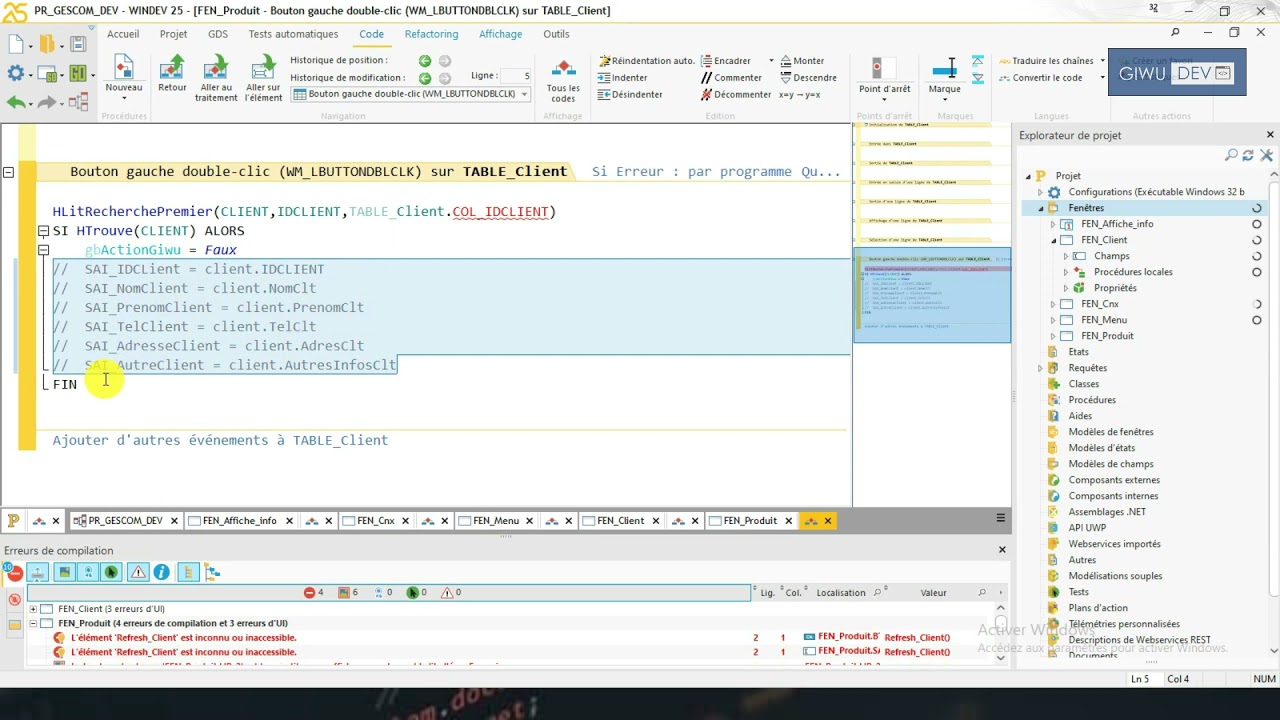Close the FEN_Produit document tab
Image resolution: width=1280 pixels, height=720 pixels.
(x=789, y=521)
